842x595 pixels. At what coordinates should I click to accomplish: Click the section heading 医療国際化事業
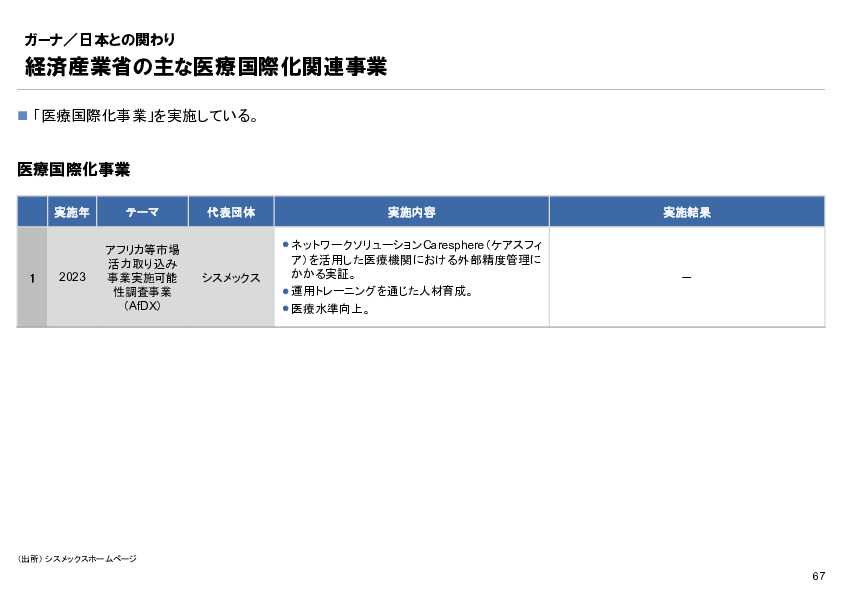click(73, 170)
